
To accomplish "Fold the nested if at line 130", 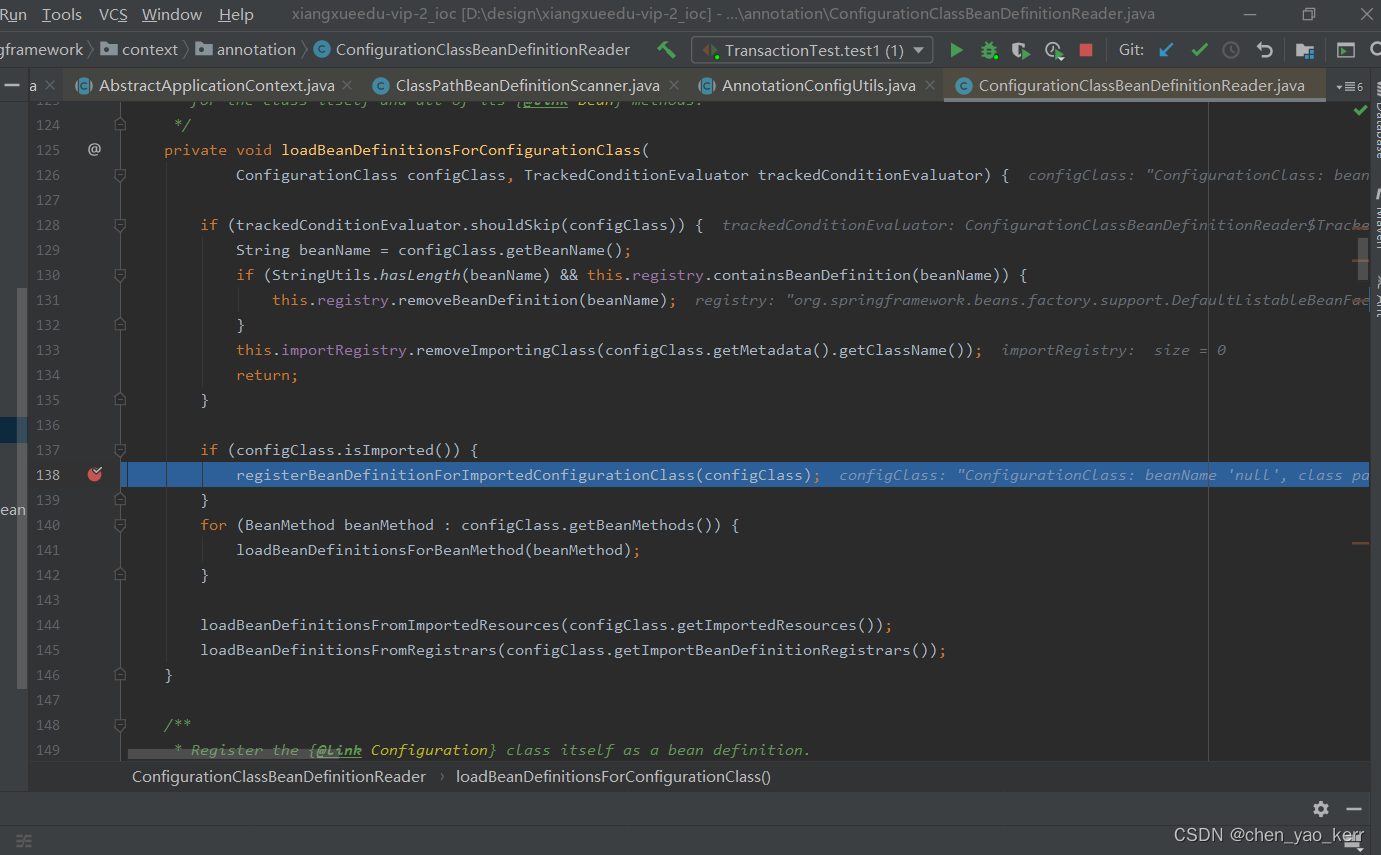I will [x=120, y=274].
